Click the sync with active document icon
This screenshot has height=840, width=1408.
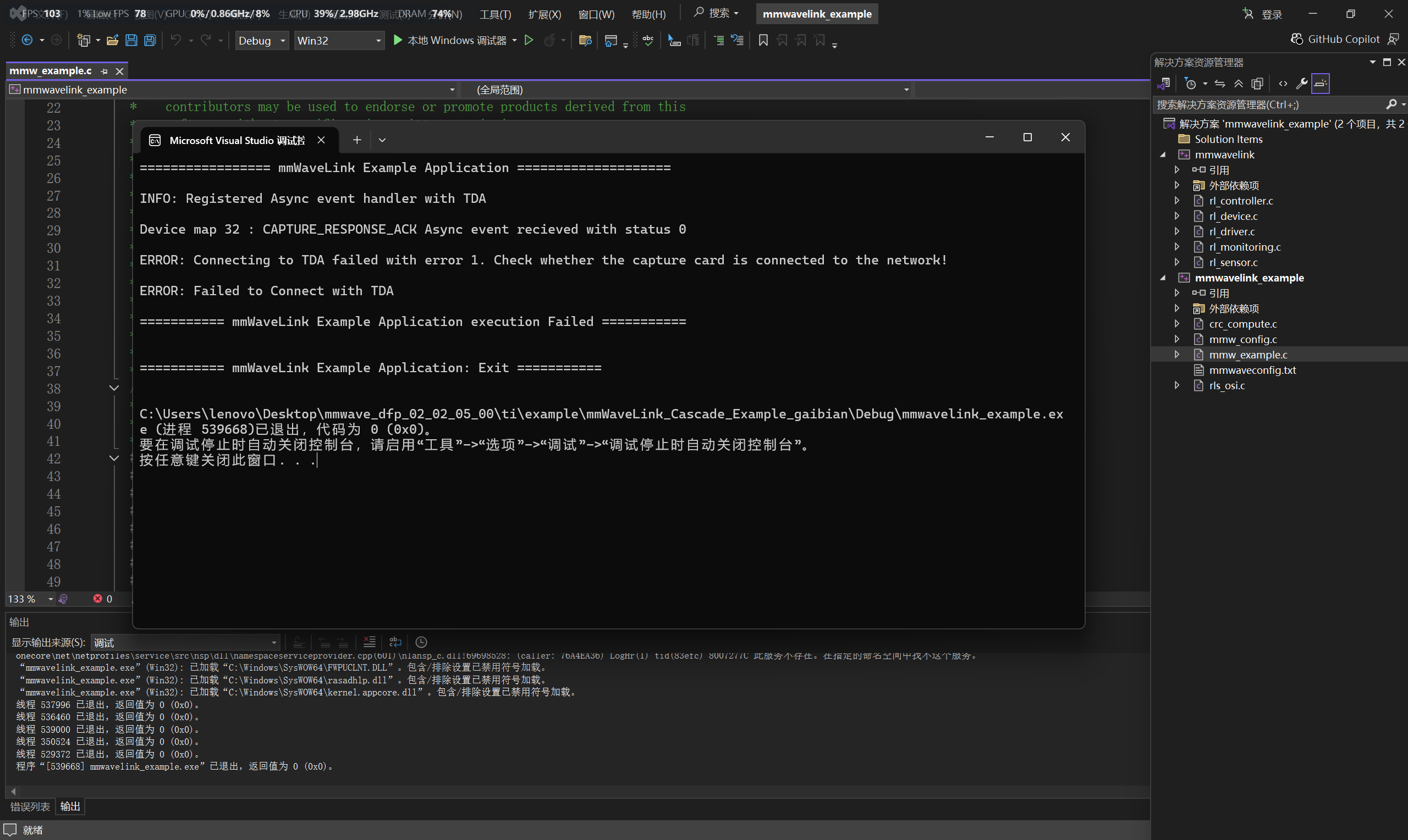(x=1220, y=84)
